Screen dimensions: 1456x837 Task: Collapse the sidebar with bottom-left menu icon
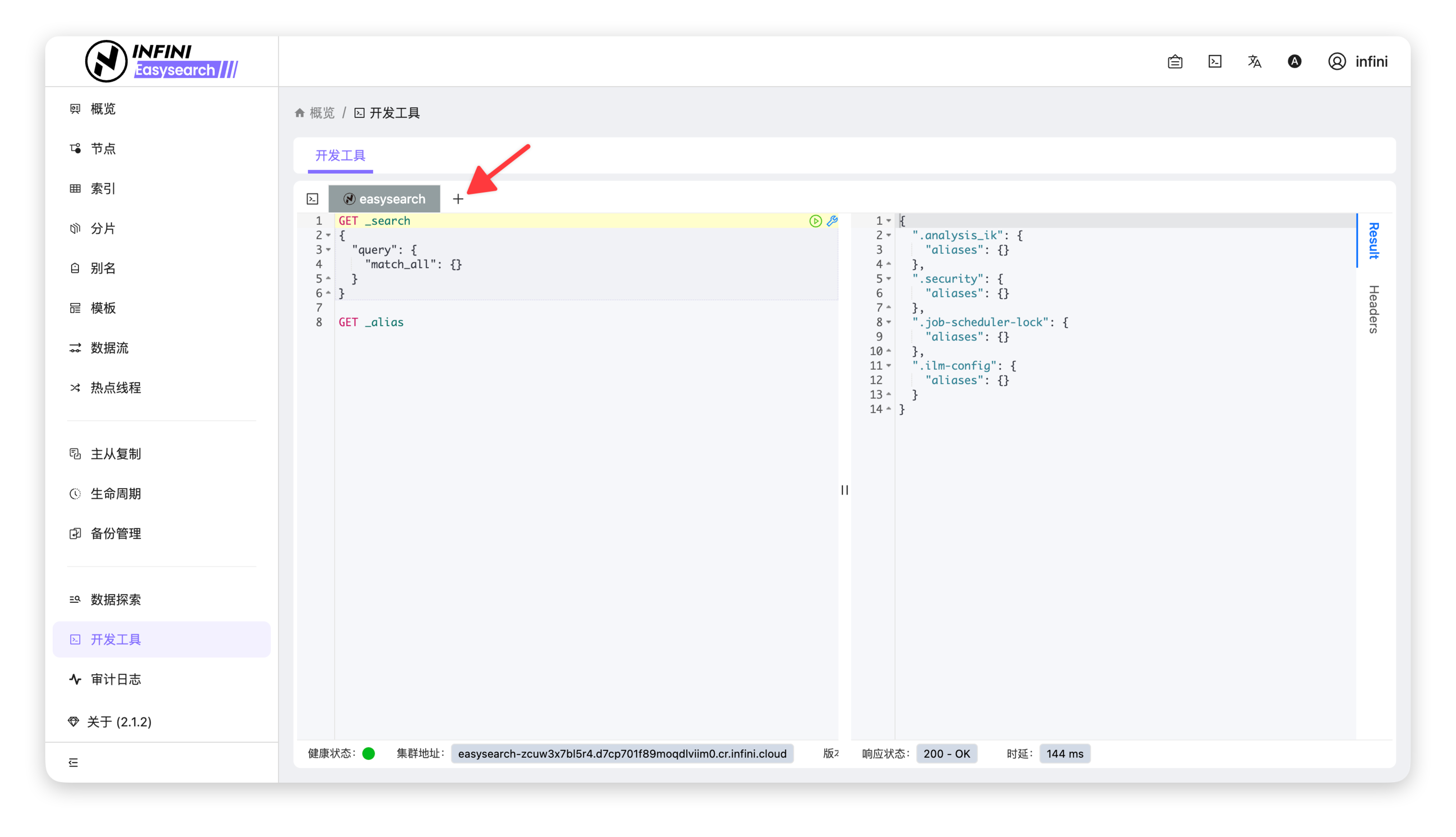point(73,762)
